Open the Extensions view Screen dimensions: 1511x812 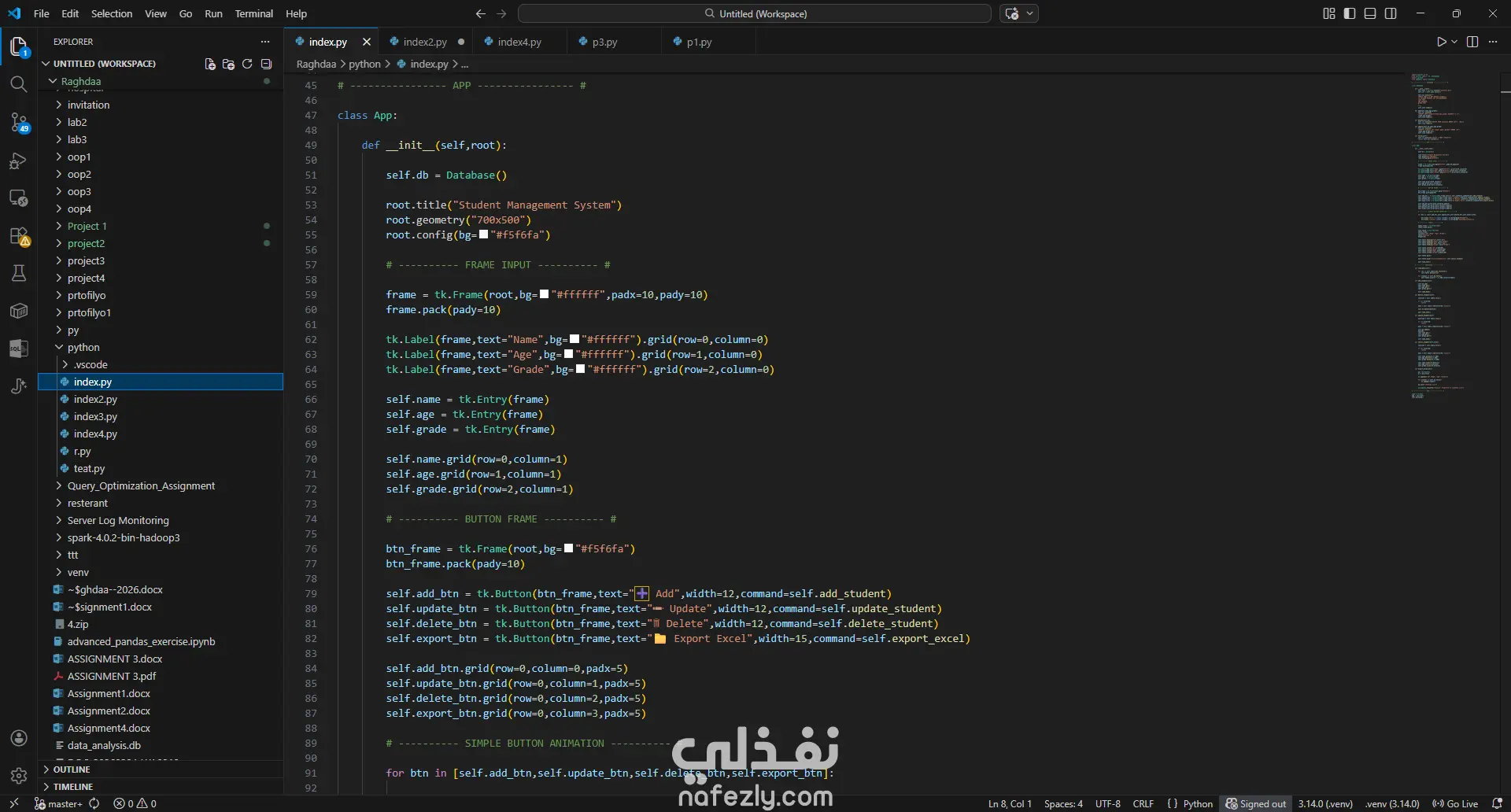[x=19, y=236]
